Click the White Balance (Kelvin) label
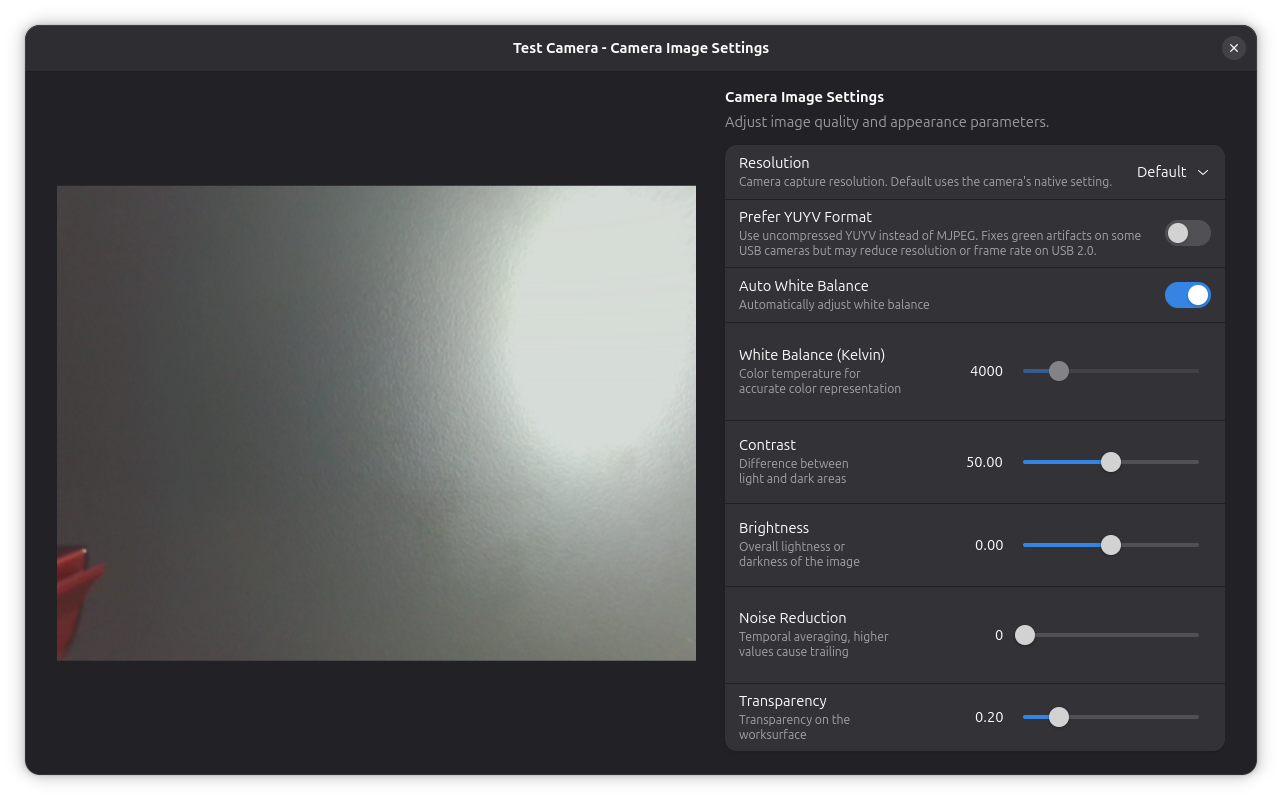 [812, 355]
